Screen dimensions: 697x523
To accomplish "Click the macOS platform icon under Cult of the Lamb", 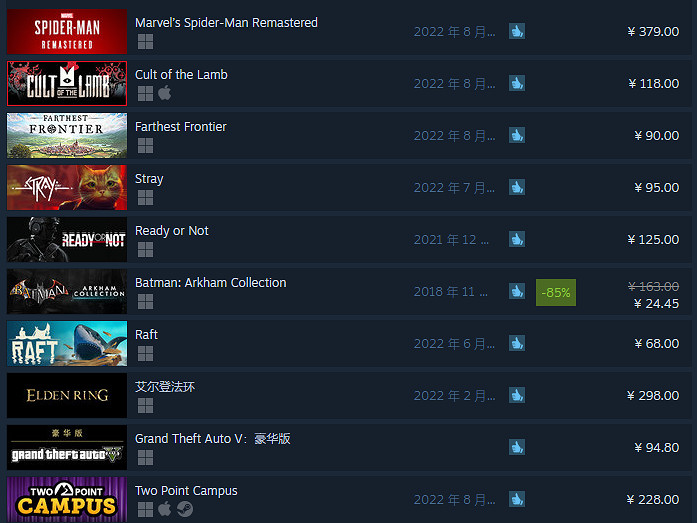I will [x=164, y=93].
